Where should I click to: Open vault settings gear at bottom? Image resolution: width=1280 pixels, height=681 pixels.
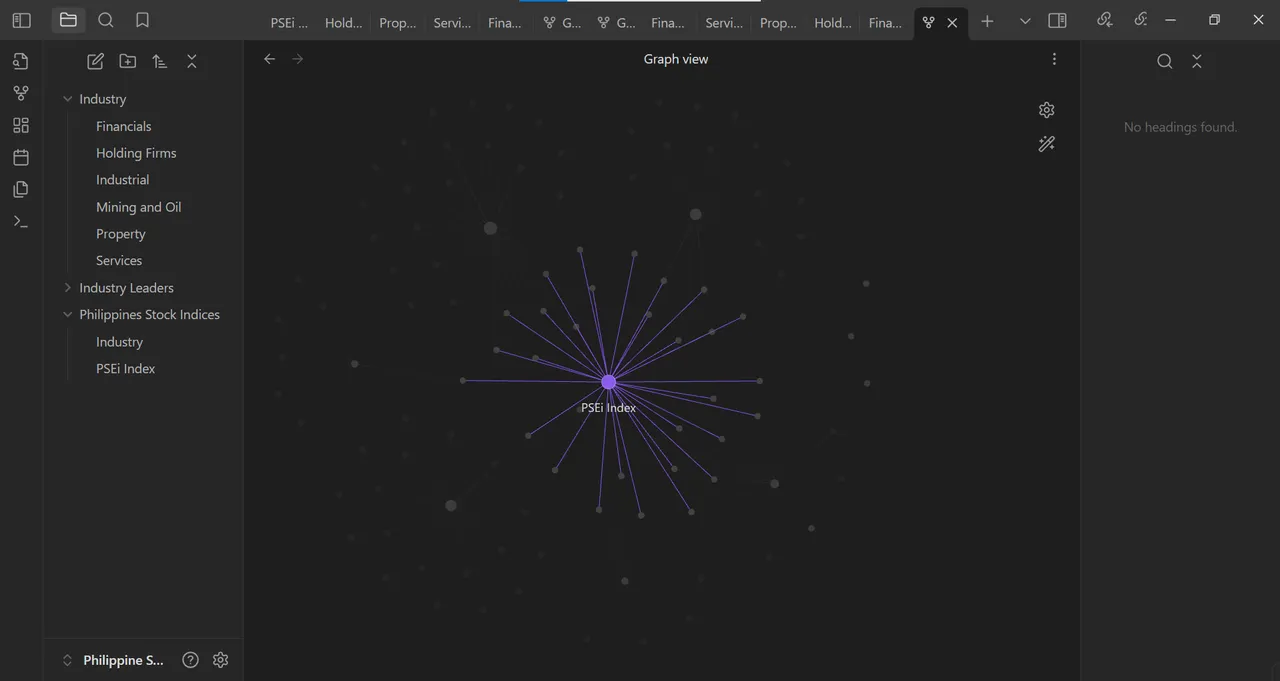[221, 660]
